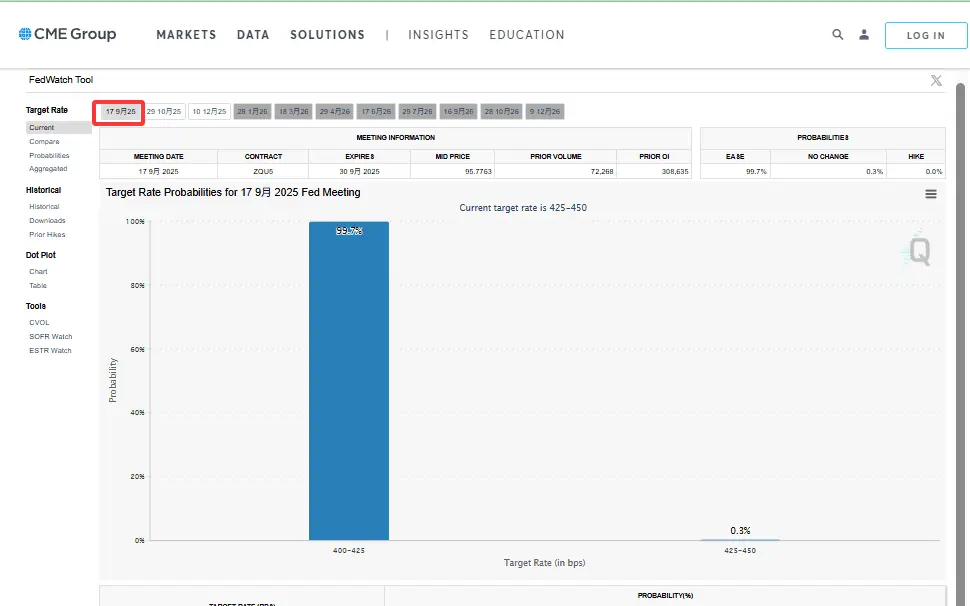Open the Dot Plot Table link
This screenshot has height=606, width=970.
(38, 286)
